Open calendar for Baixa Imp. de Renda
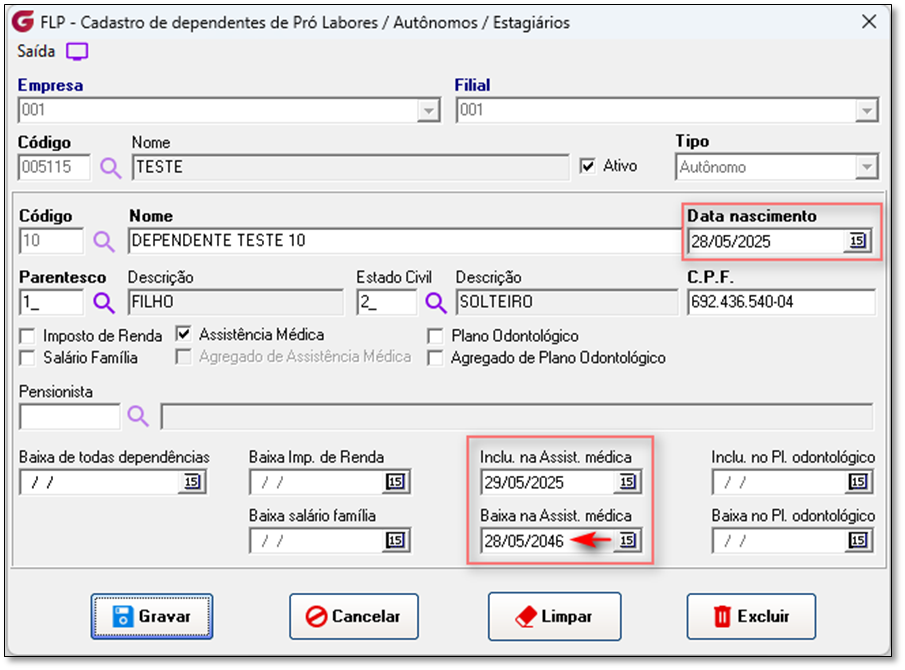The width and height of the screenshot is (905, 670). click(x=395, y=482)
